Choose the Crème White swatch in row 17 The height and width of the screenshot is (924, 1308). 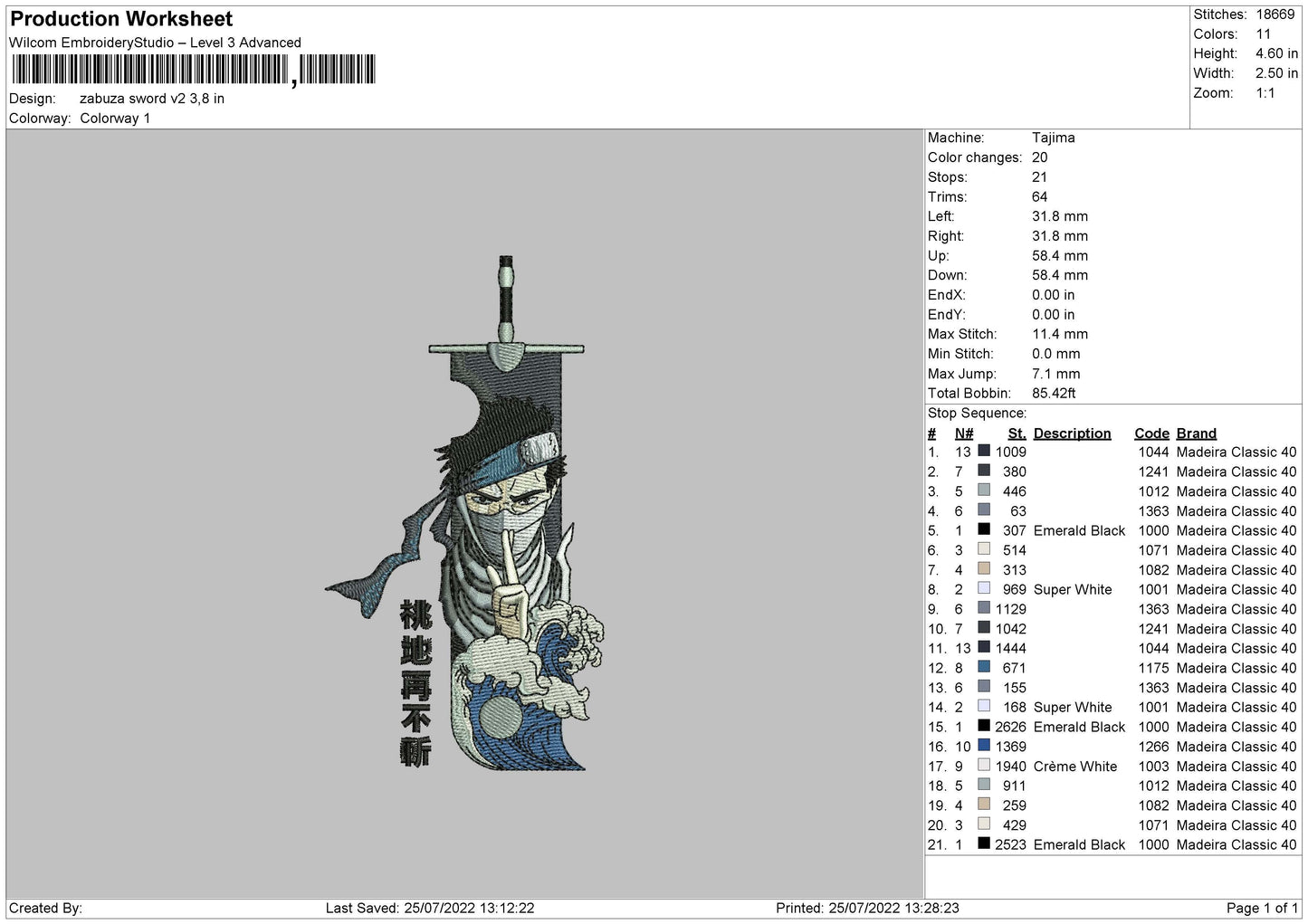(x=984, y=765)
